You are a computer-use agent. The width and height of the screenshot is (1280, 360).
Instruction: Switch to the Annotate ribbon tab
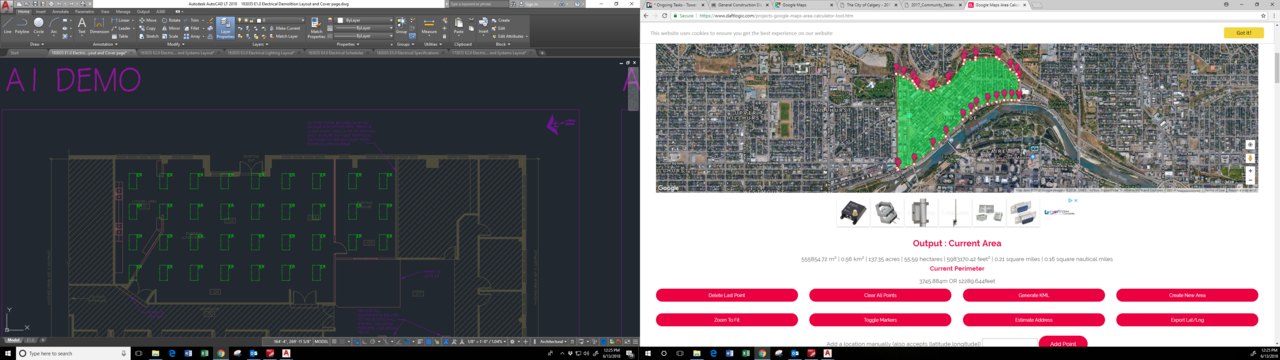[x=59, y=11]
